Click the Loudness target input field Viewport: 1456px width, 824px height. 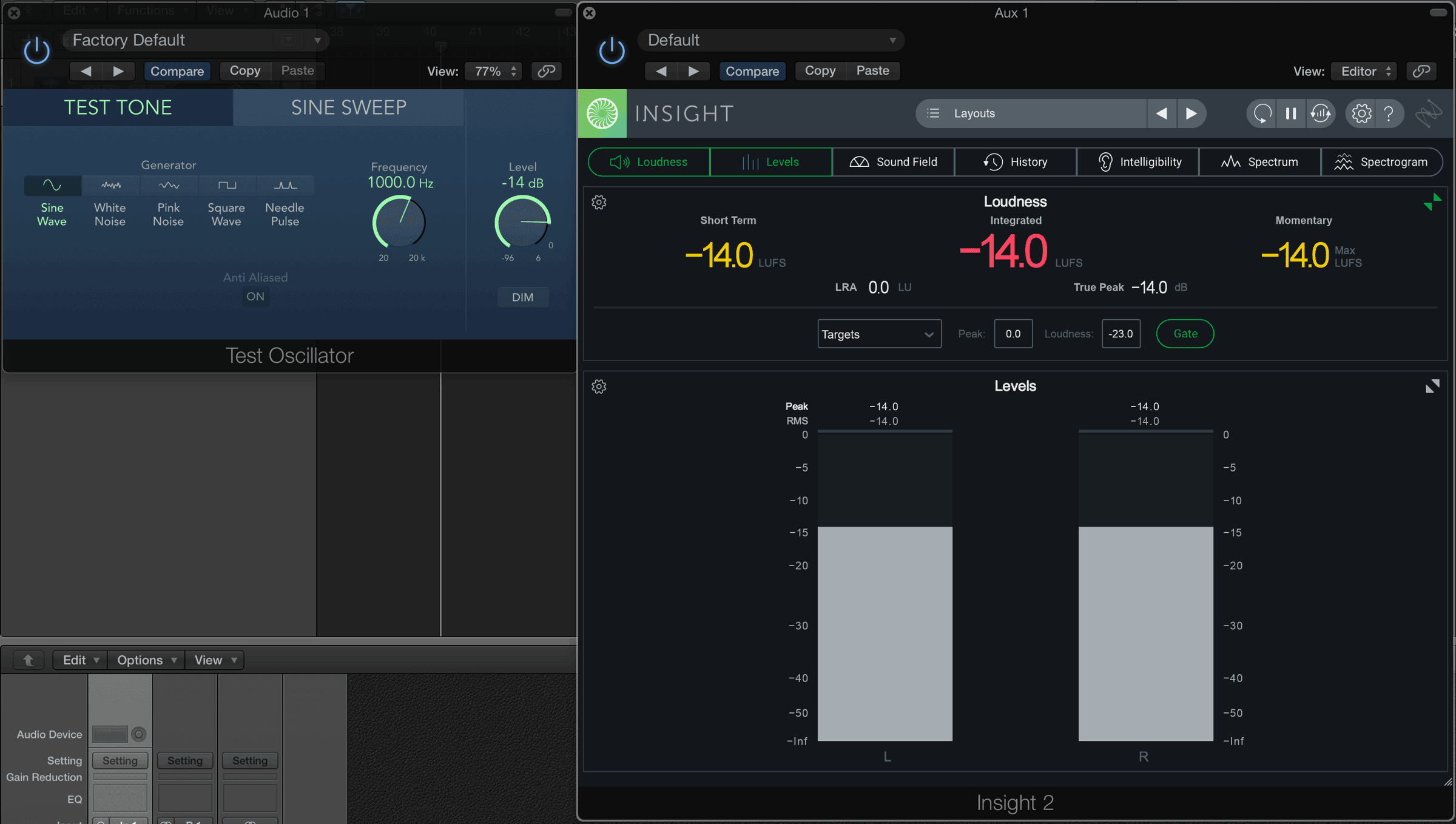click(1121, 334)
